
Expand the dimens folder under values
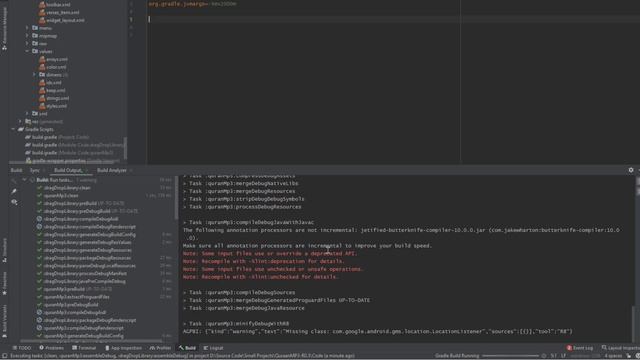click(x=35, y=75)
